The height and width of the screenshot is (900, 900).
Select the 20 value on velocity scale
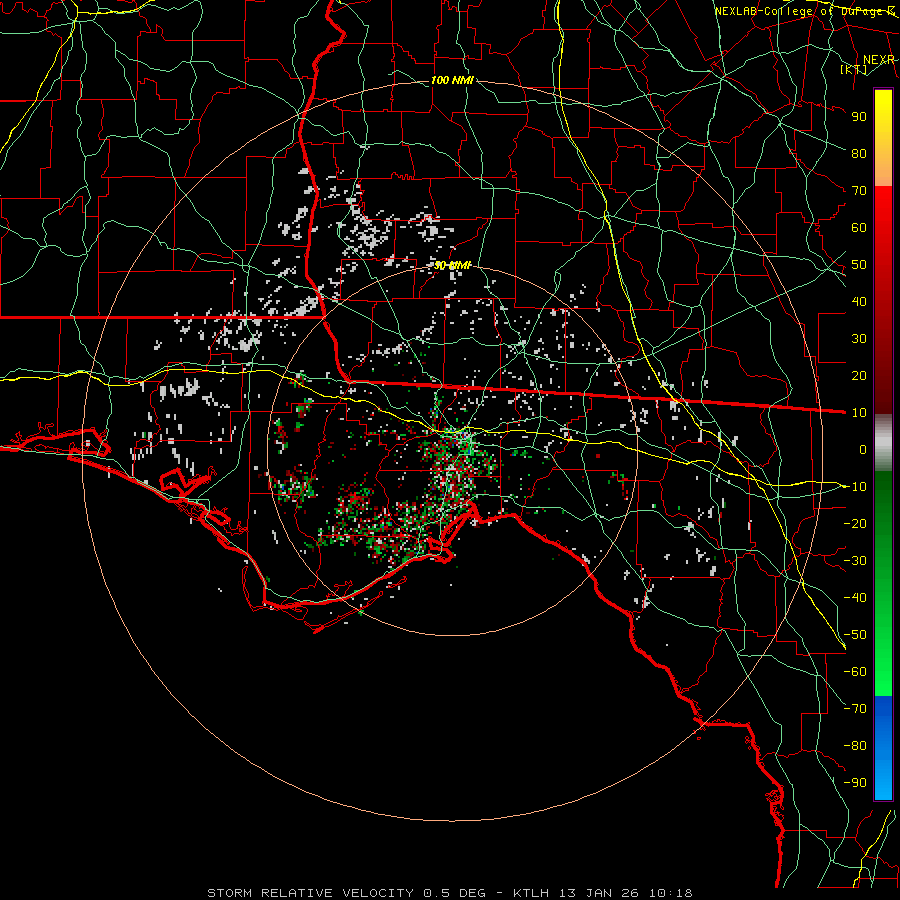[x=859, y=375]
